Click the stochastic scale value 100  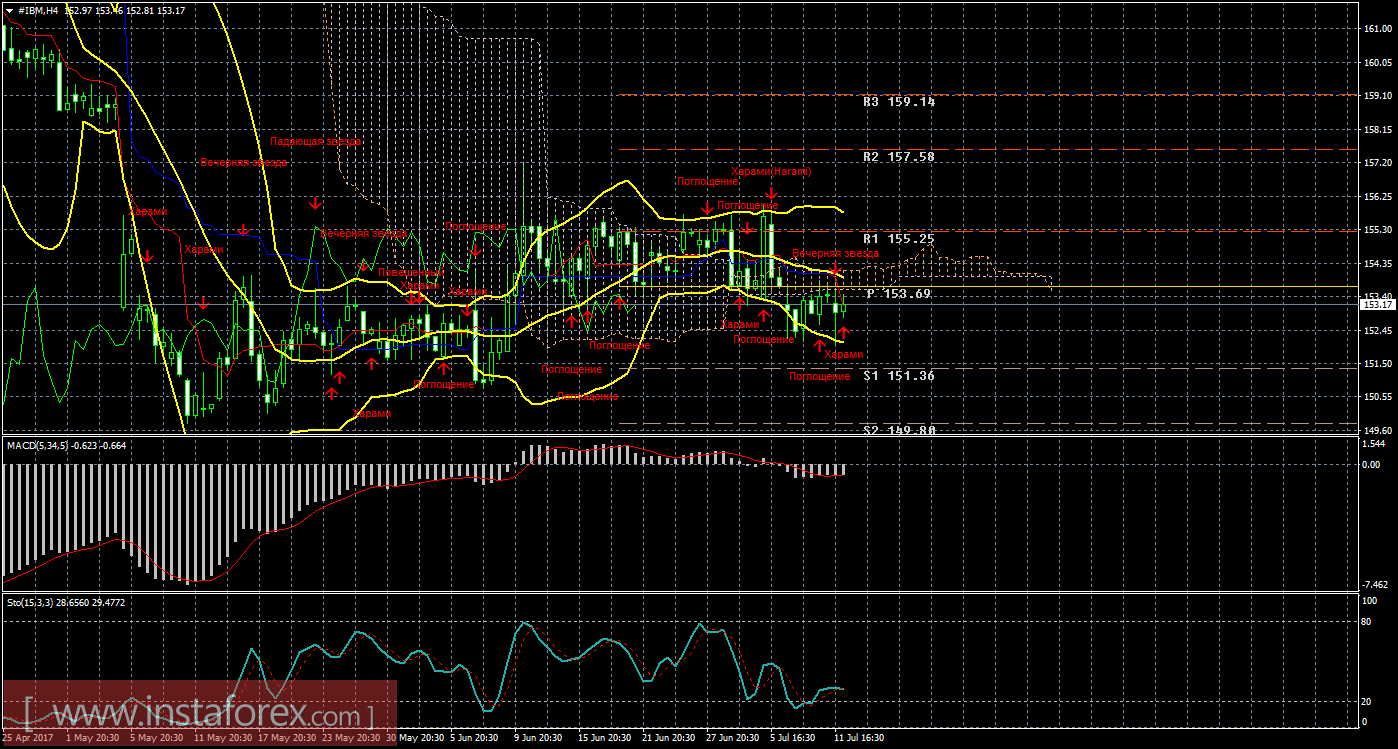(1372, 601)
